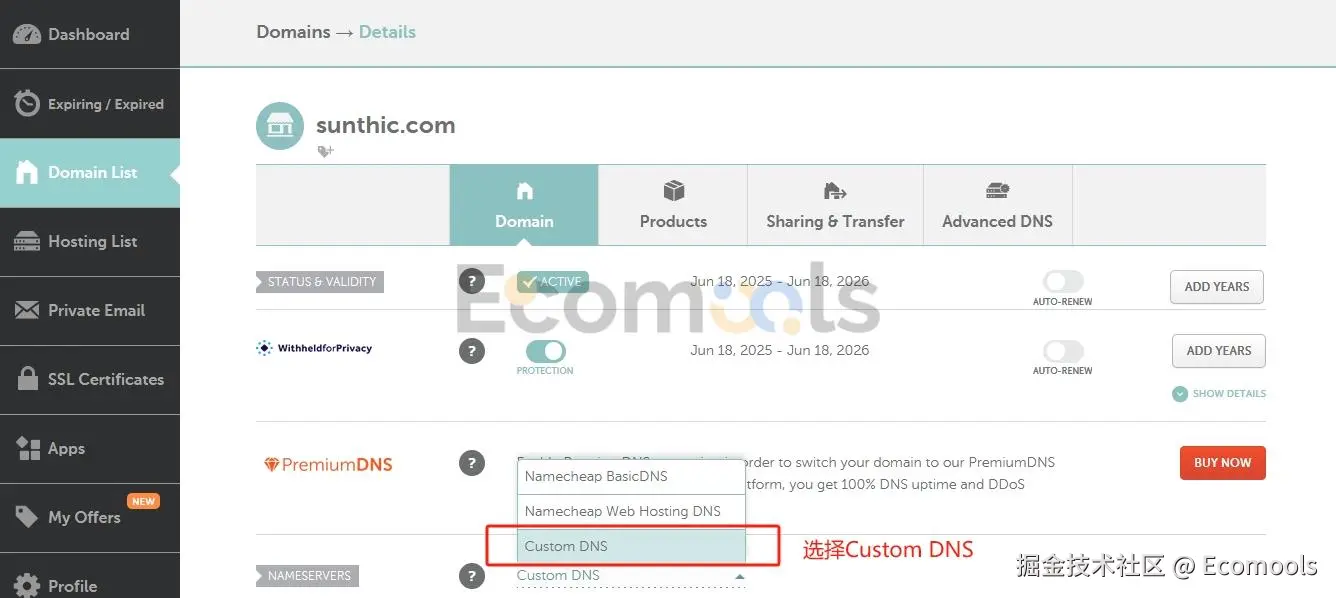Click the Expiring clock icon
1336x598 pixels.
27,103
